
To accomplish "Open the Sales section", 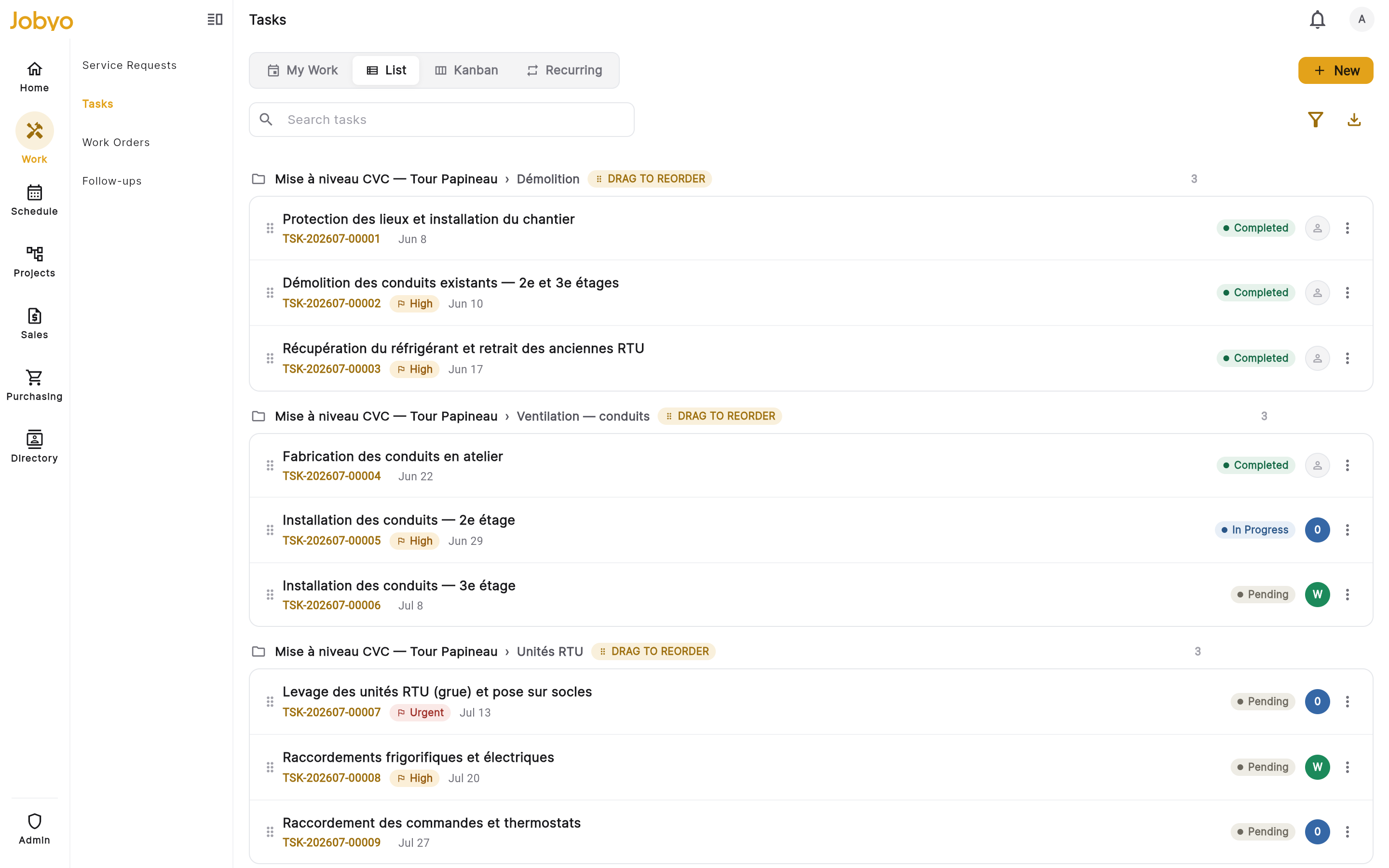I will [34, 324].
